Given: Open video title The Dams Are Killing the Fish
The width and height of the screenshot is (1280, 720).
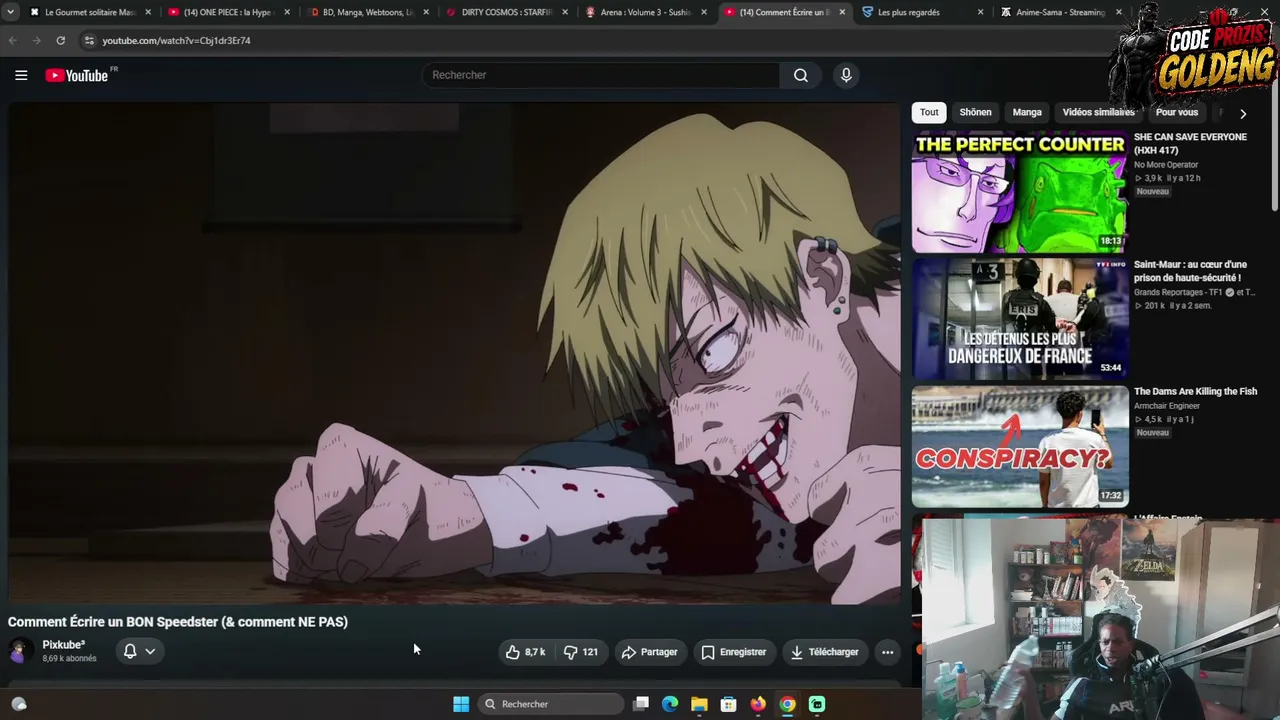Looking at the screenshot, I should pos(1195,392).
